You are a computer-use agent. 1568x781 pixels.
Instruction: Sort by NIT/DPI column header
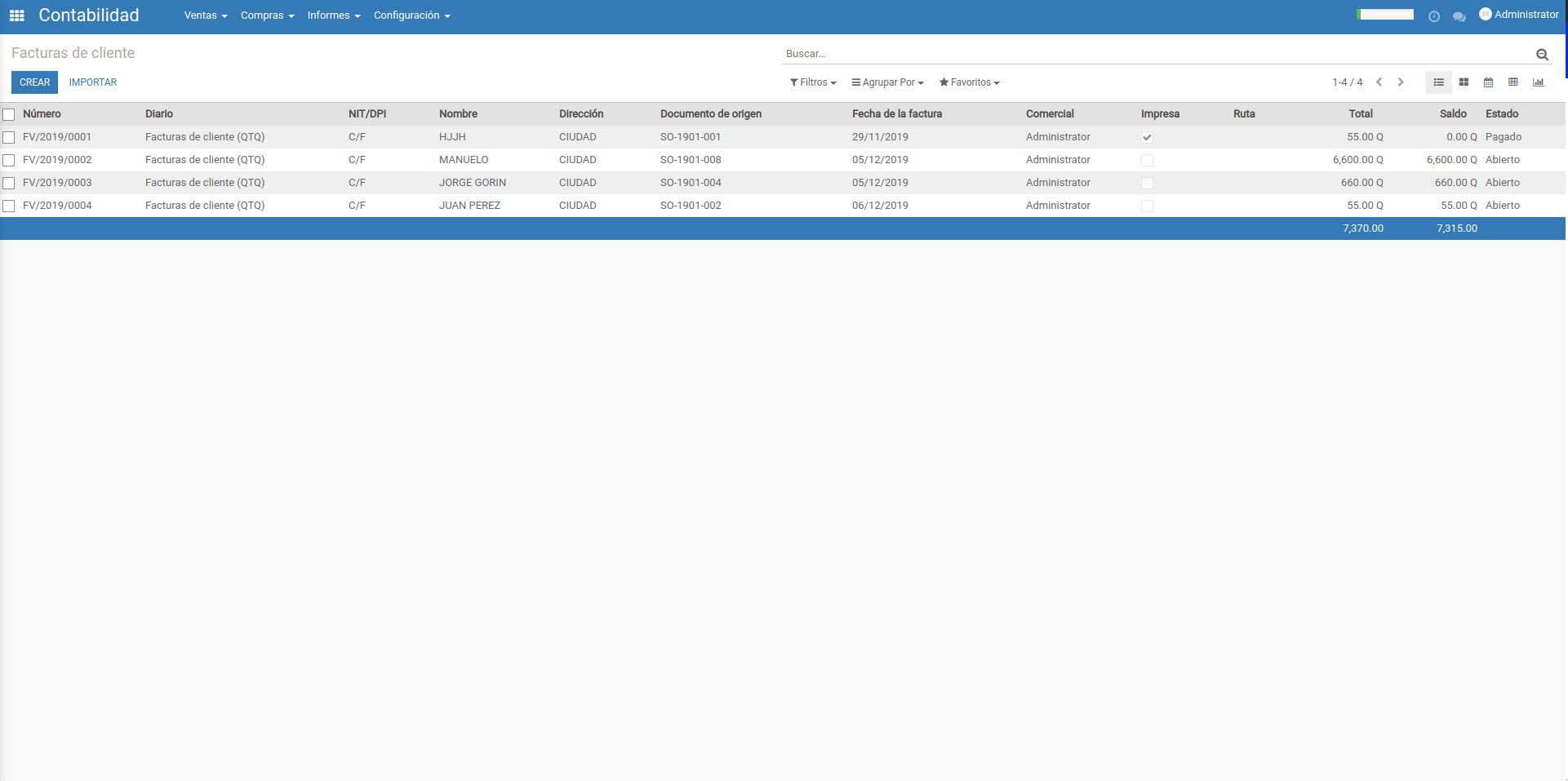[x=367, y=114]
